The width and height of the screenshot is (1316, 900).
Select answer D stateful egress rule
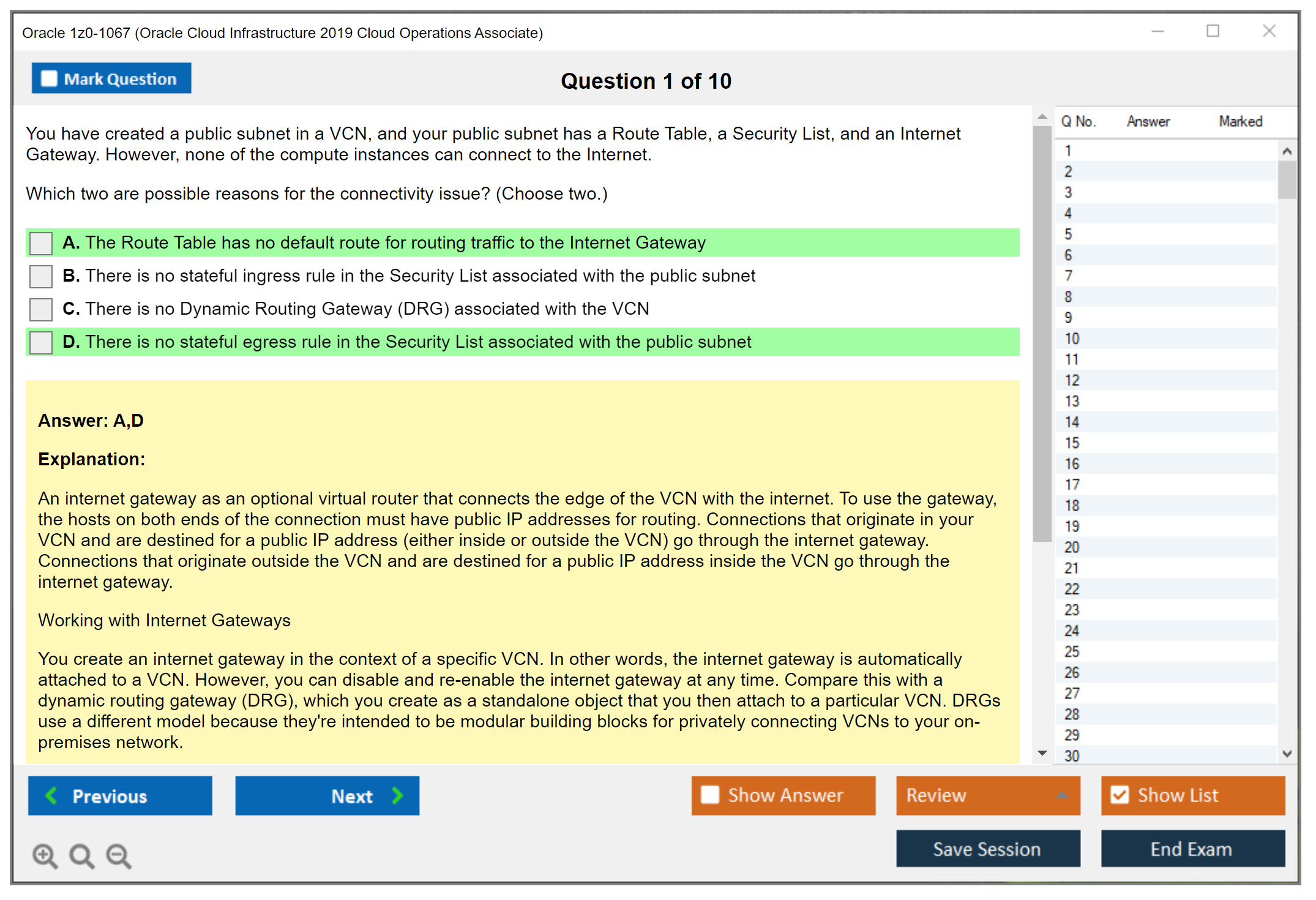tap(41, 342)
